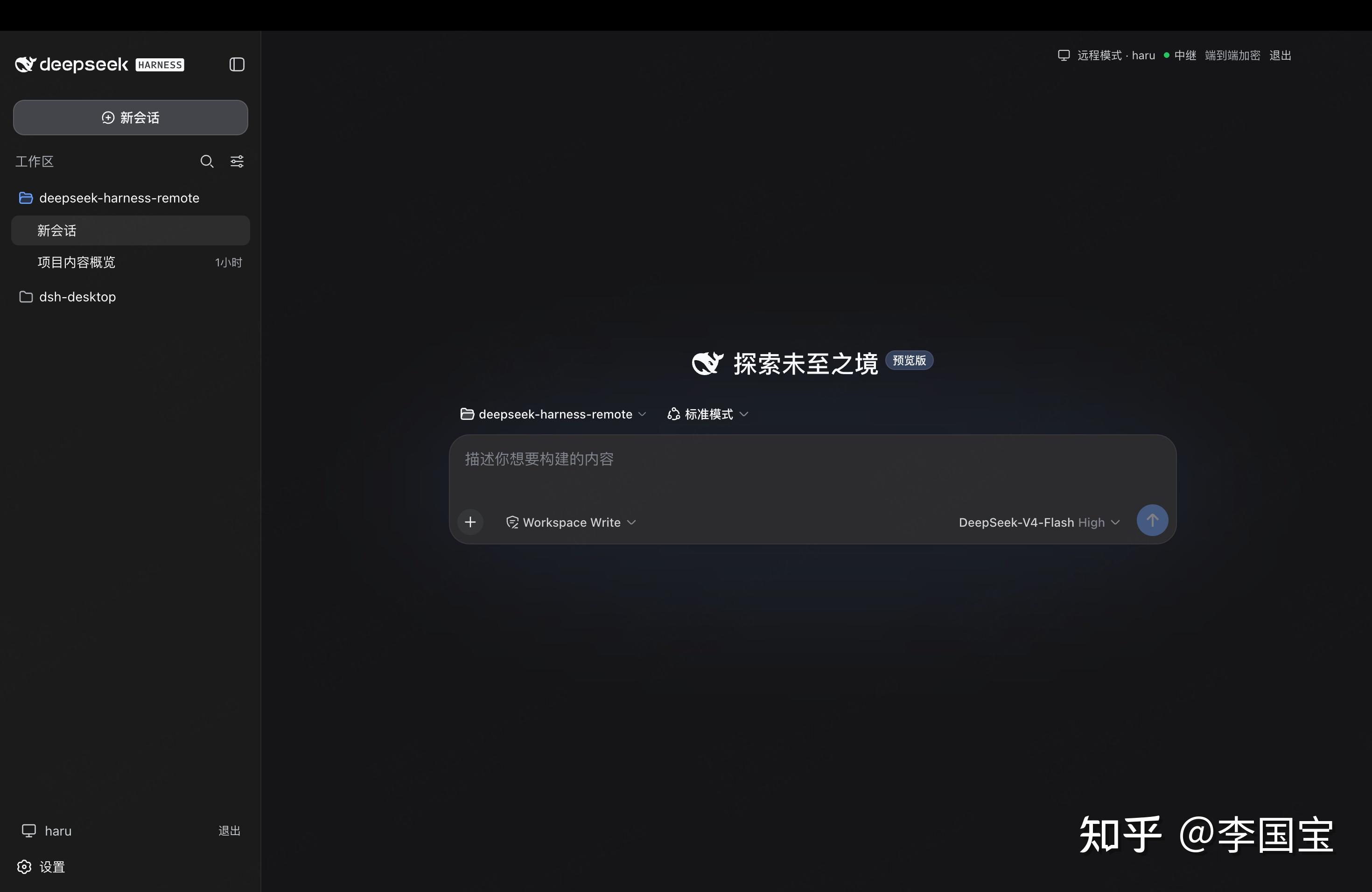Click the haru device monitor icon in the sidebar
The height and width of the screenshot is (892, 1372).
click(x=29, y=830)
